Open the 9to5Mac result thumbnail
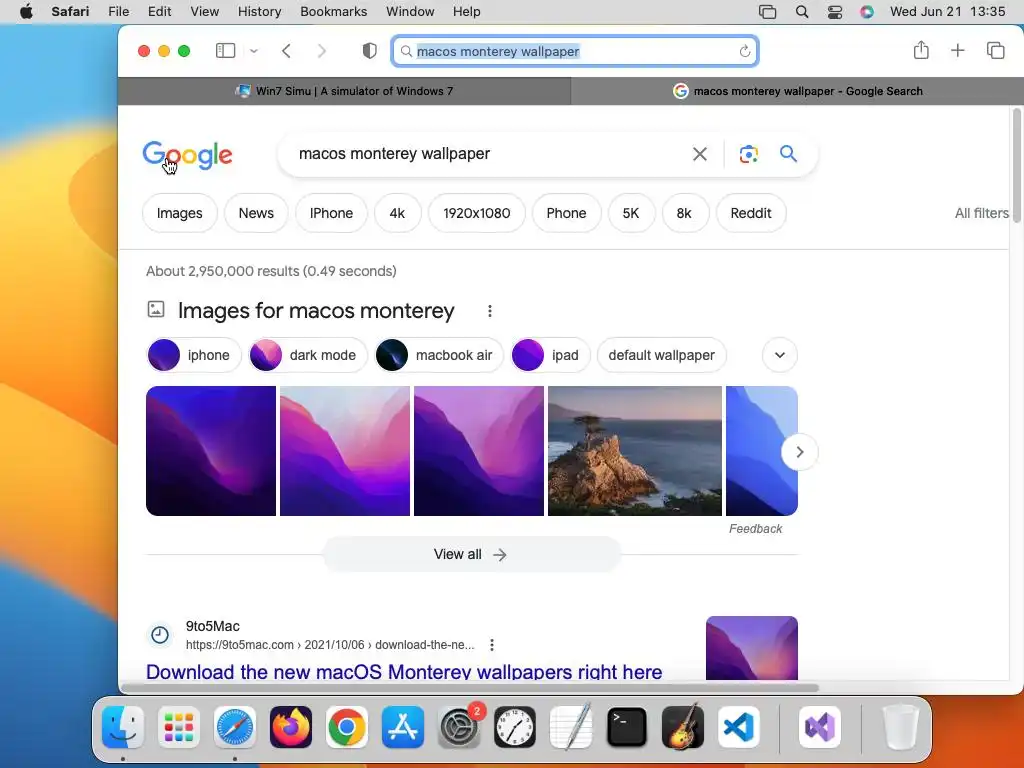Screen dimensions: 1024x768 (752, 648)
